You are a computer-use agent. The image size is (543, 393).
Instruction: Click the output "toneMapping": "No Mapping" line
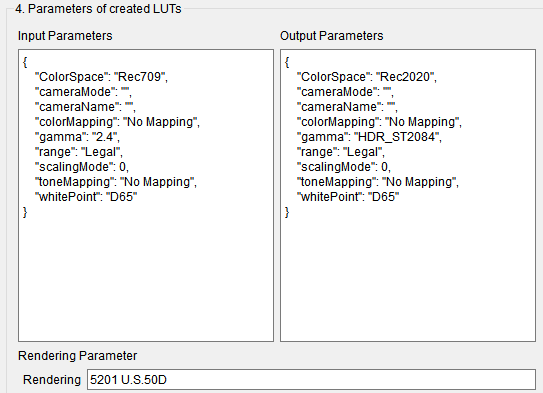pos(378,182)
